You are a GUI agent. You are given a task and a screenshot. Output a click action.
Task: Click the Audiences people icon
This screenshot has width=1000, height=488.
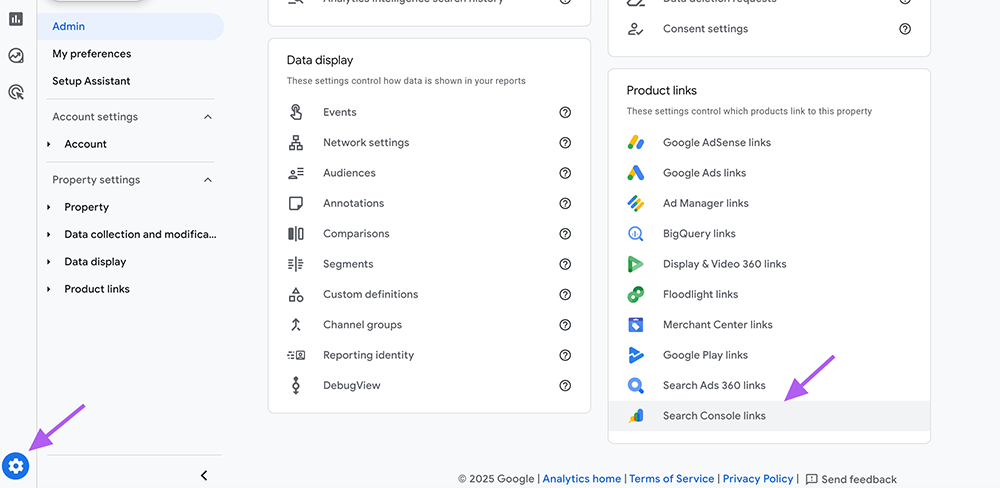point(296,173)
